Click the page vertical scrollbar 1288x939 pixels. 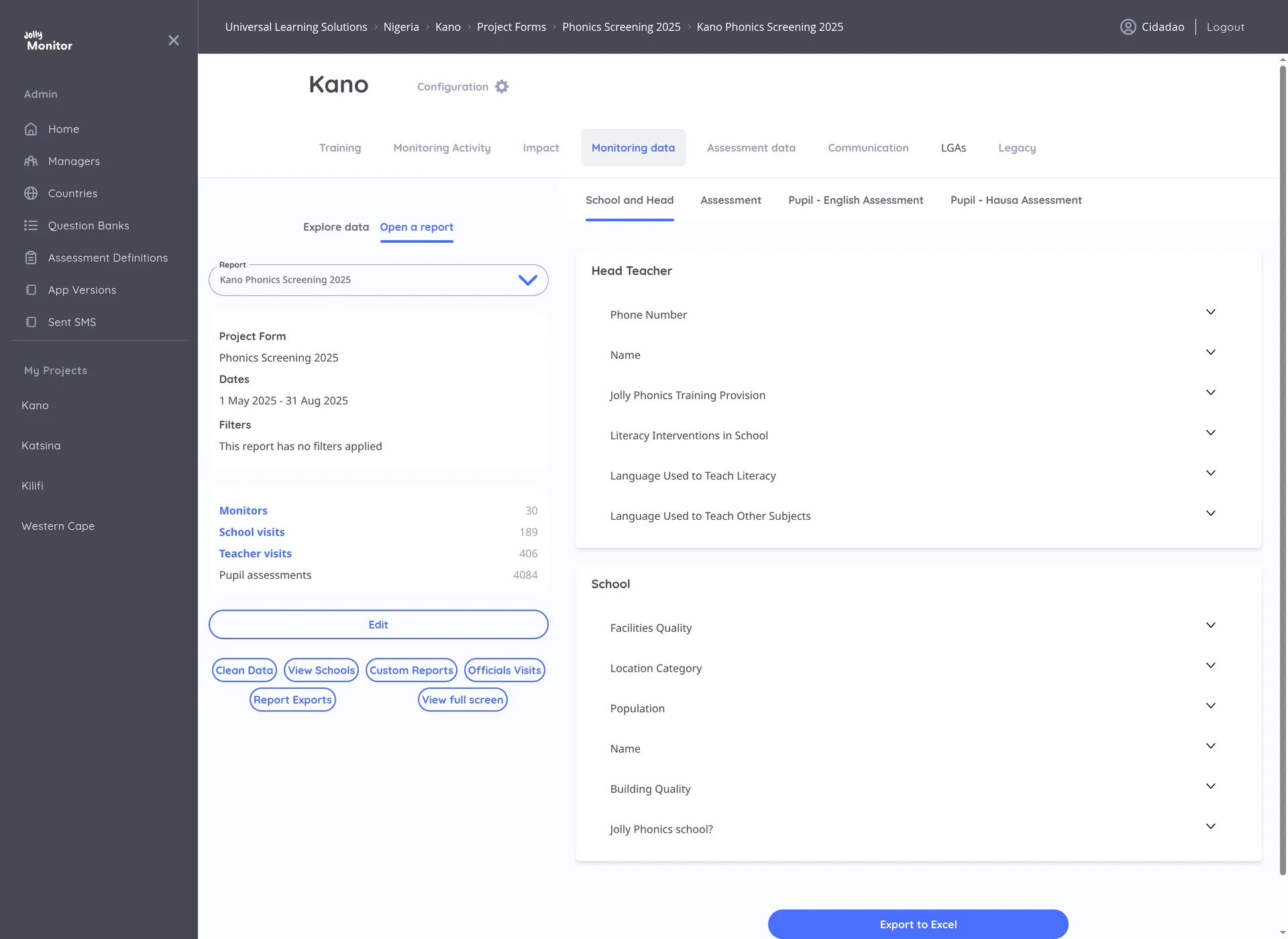coord(1283,469)
